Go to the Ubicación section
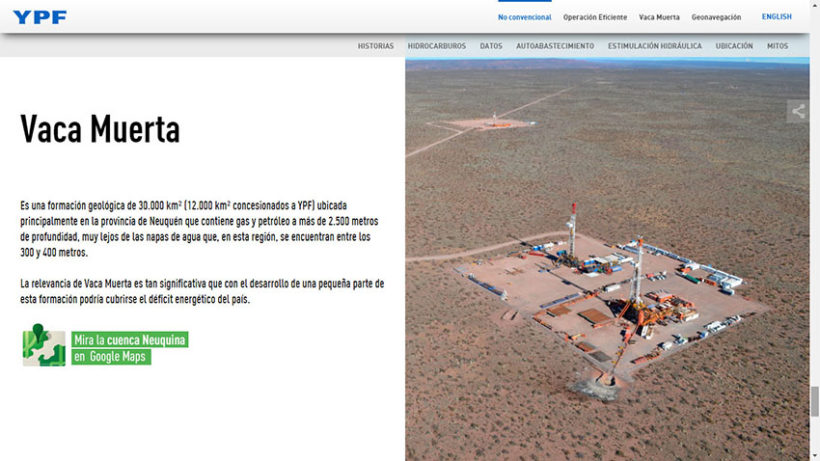820x461 pixels. click(x=734, y=46)
